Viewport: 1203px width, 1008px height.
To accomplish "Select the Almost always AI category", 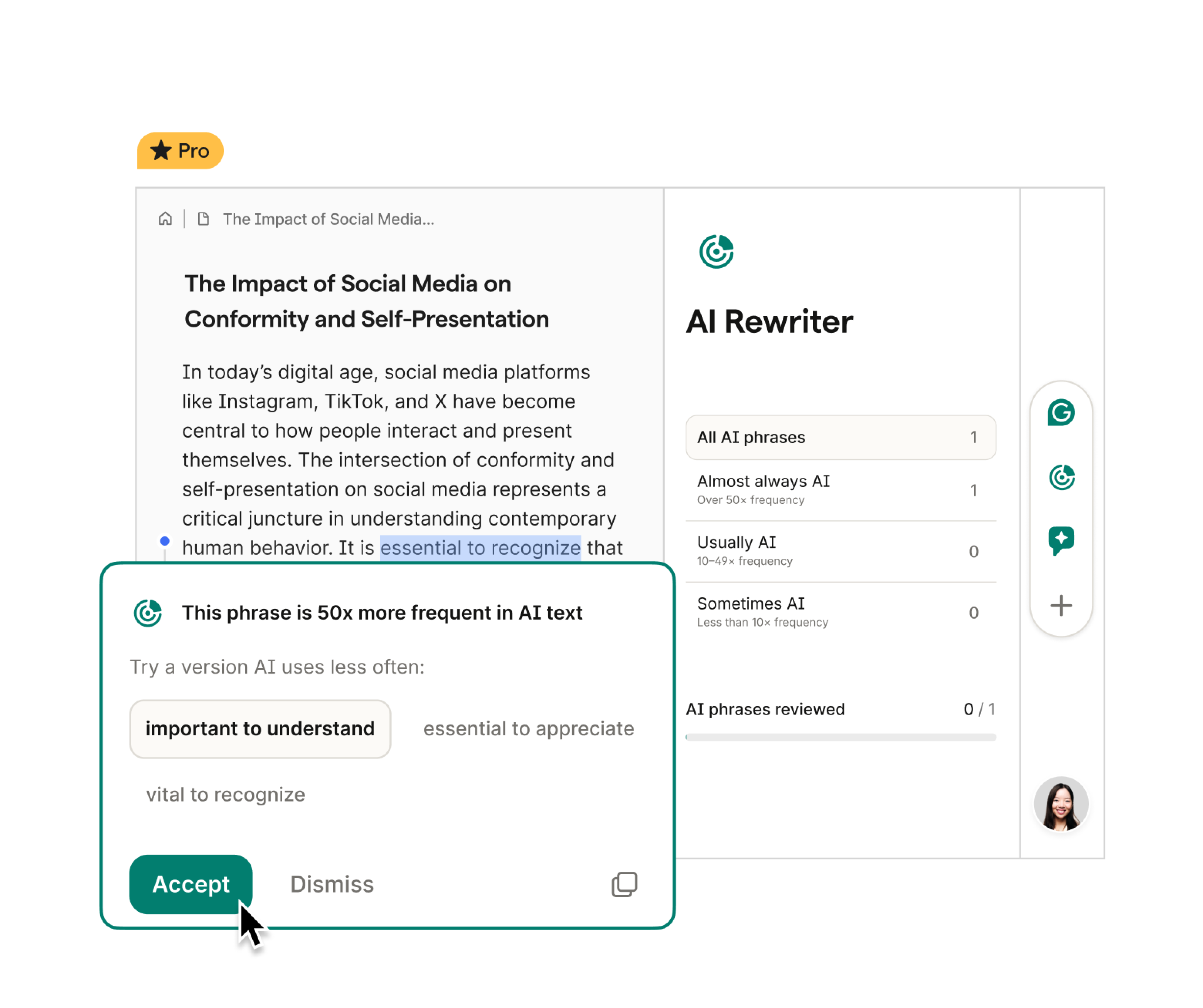I will pos(840,490).
